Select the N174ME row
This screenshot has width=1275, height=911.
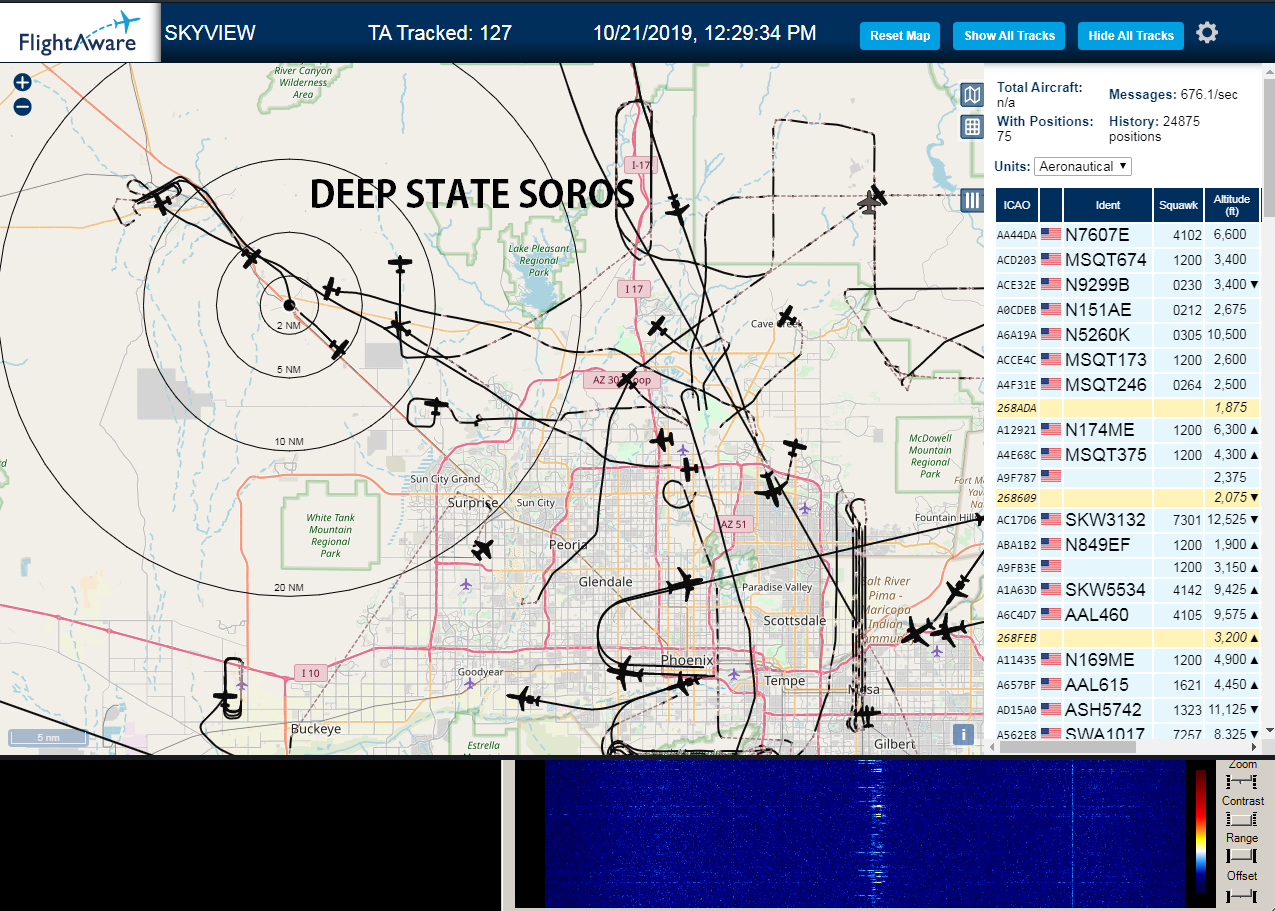1128,429
